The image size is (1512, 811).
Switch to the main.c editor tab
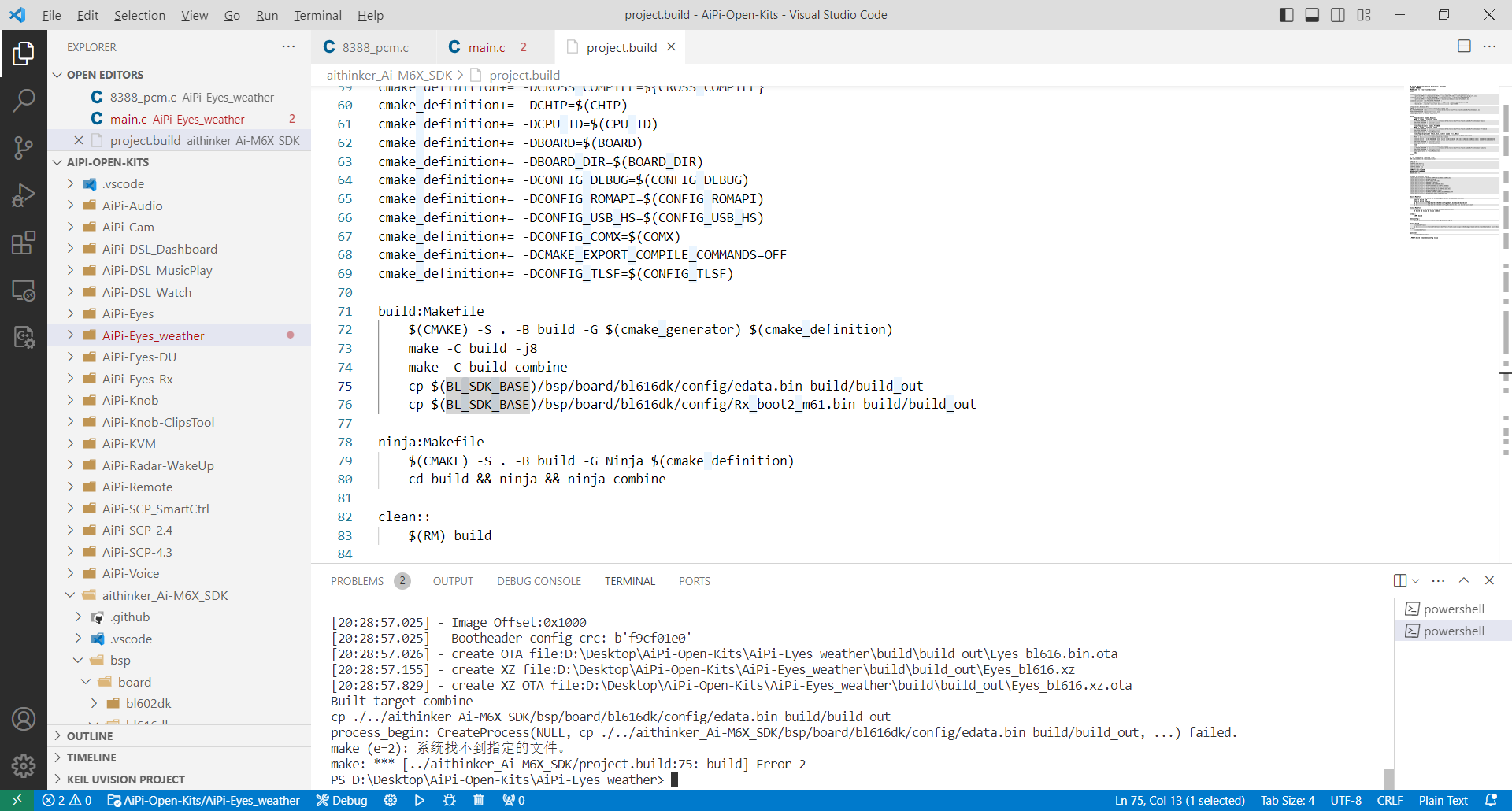[x=495, y=47]
